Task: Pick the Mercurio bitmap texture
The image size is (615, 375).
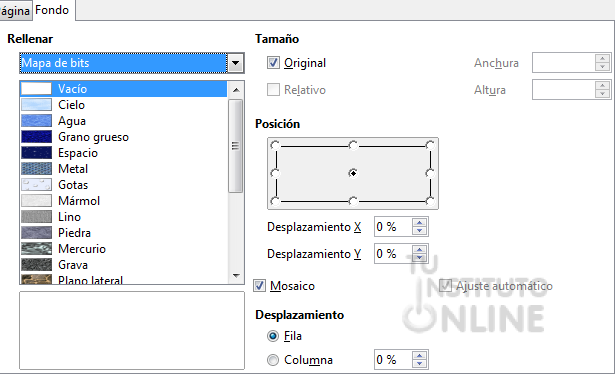Action: coord(123,249)
